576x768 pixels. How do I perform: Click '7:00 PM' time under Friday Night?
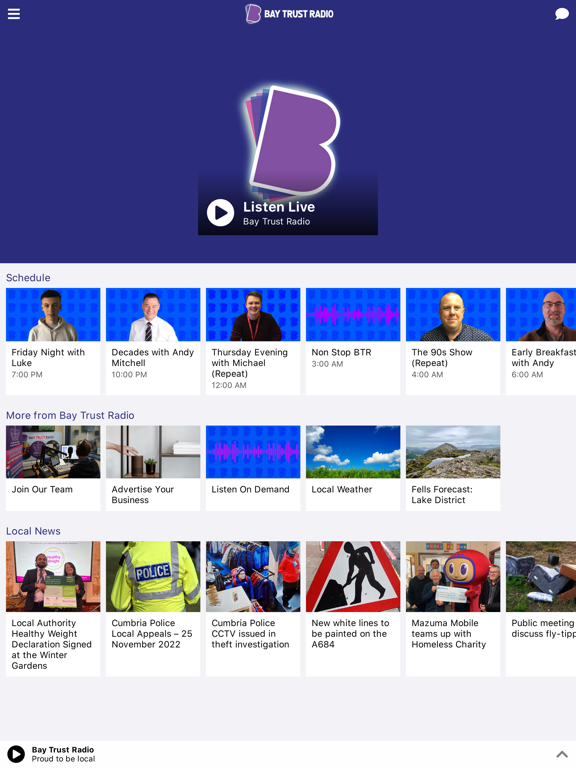click(x=27, y=374)
